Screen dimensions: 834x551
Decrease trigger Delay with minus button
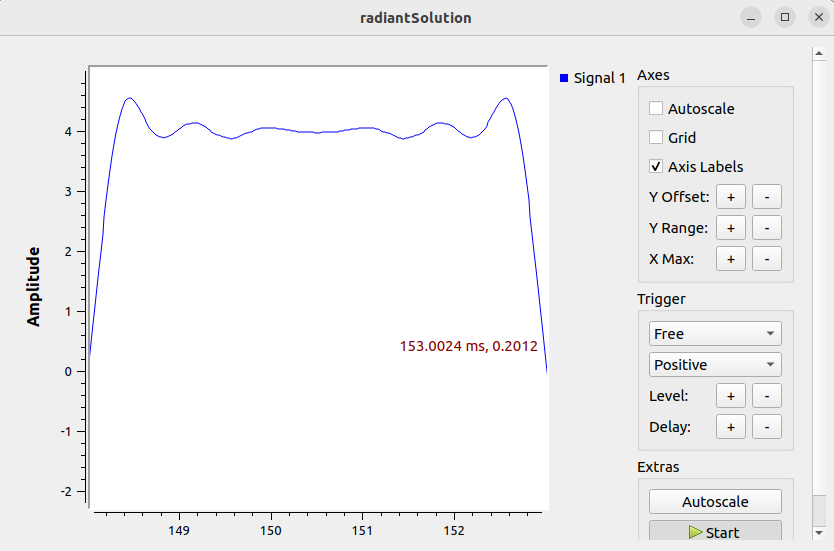click(766, 427)
